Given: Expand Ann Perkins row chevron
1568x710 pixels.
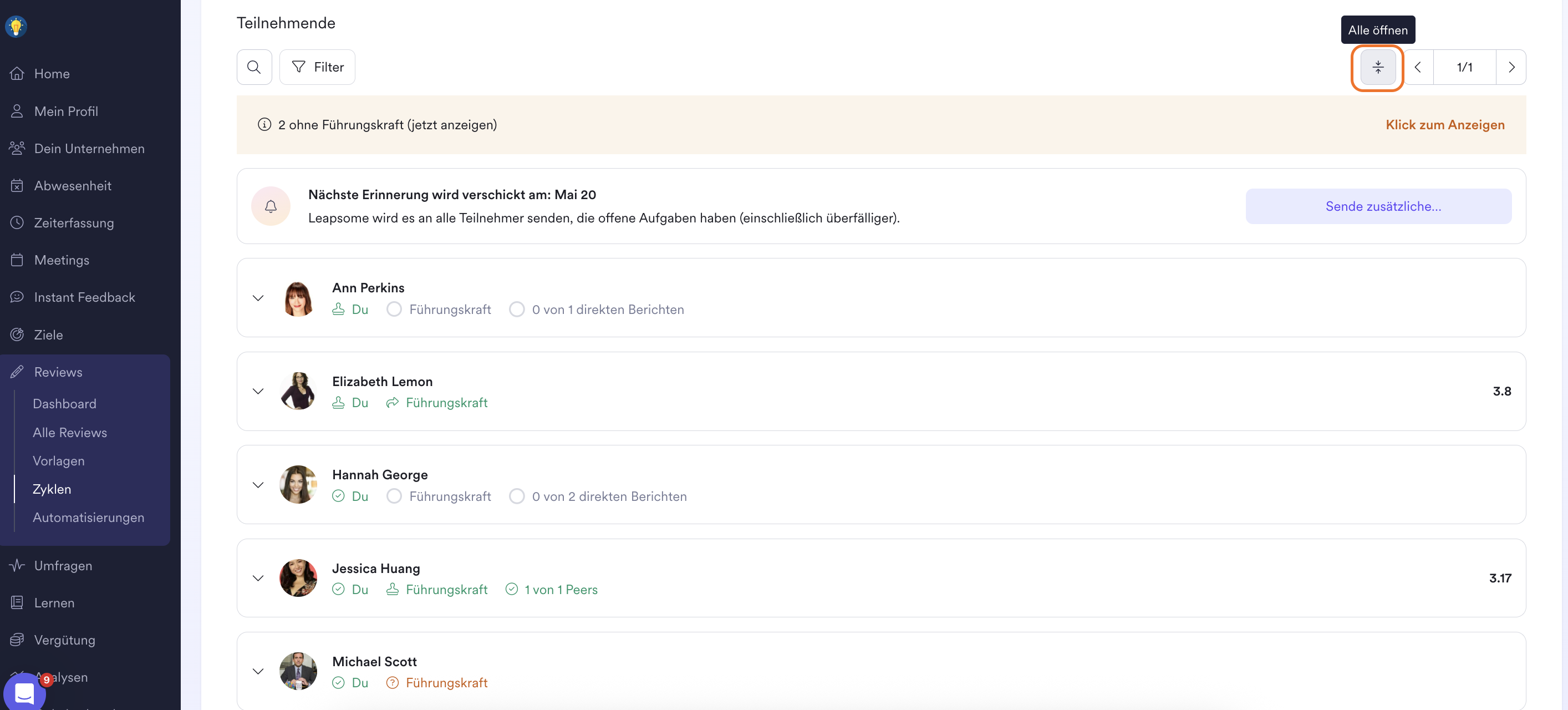Looking at the screenshot, I should click(258, 298).
